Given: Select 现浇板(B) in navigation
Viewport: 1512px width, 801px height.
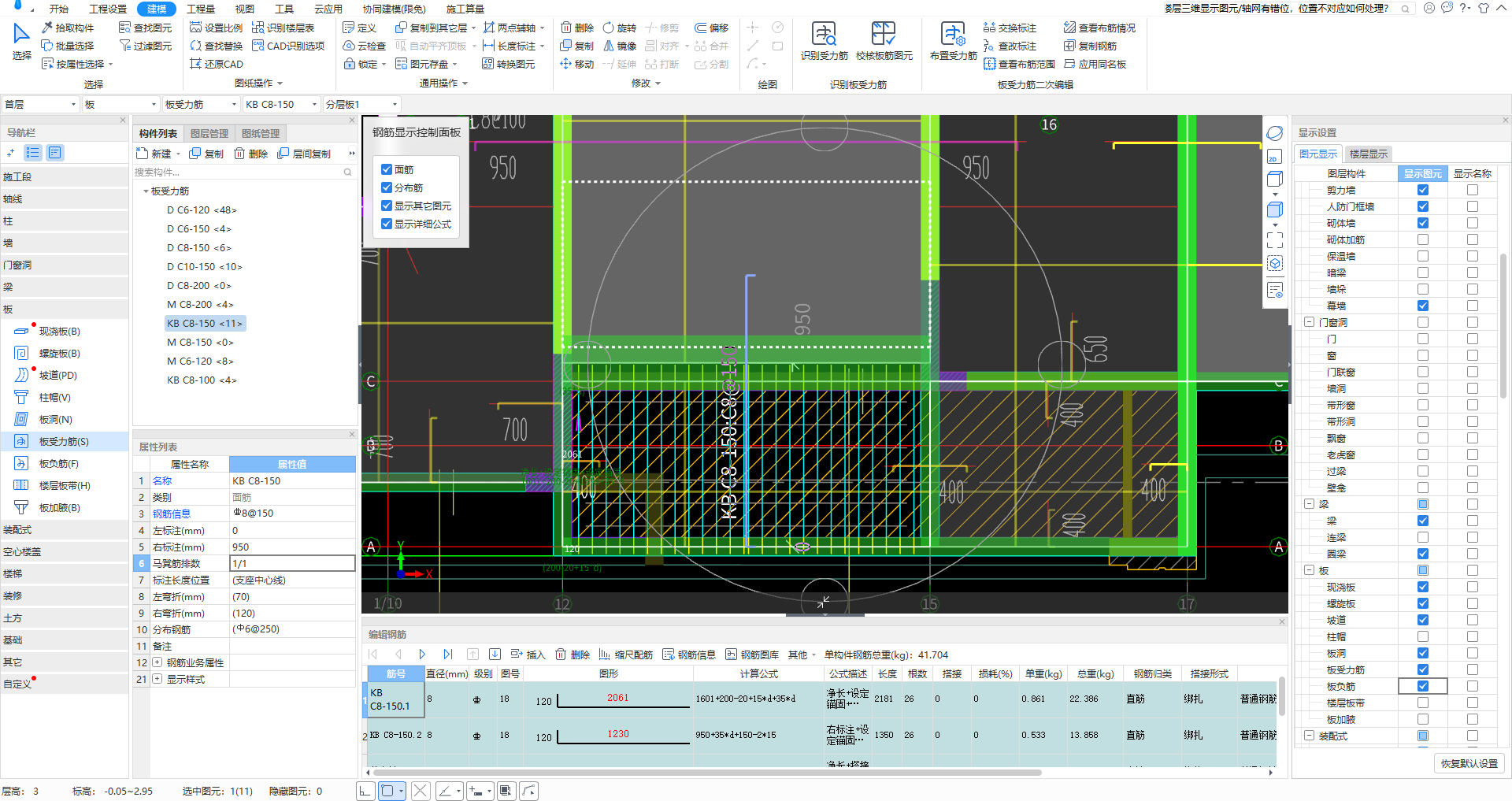Looking at the screenshot, I should 59,331.
